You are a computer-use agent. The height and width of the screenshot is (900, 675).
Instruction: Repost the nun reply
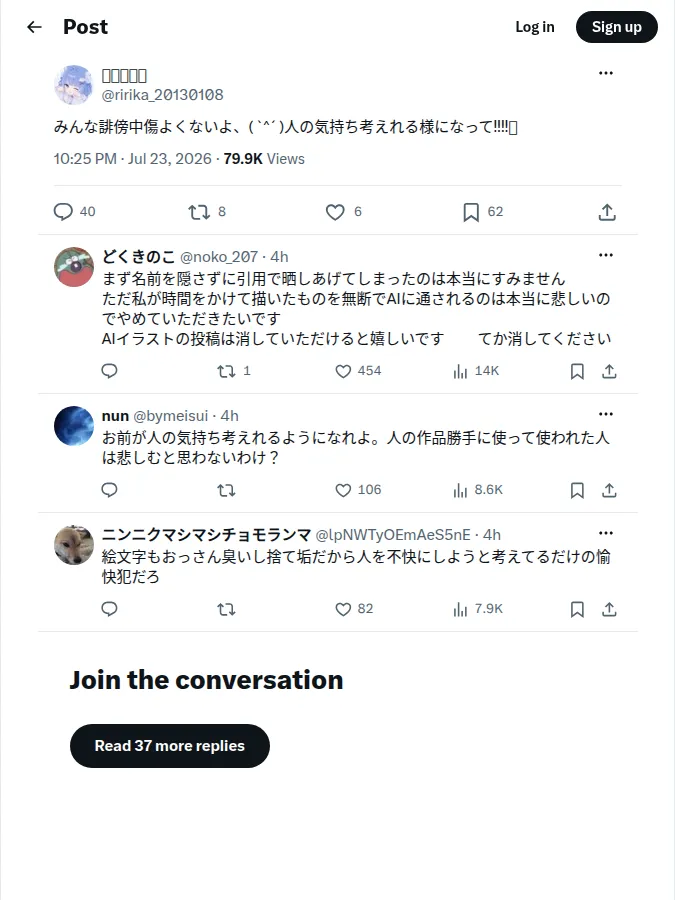[226, 490]
